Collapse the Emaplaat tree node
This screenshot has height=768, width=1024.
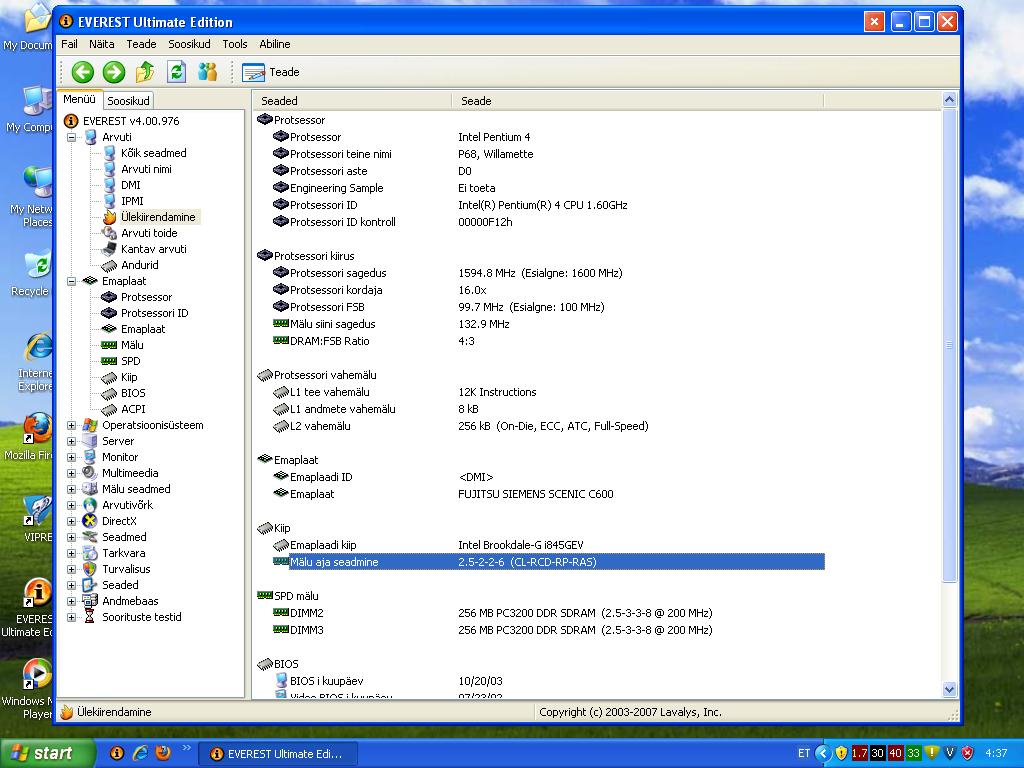(x=71, y=281)
